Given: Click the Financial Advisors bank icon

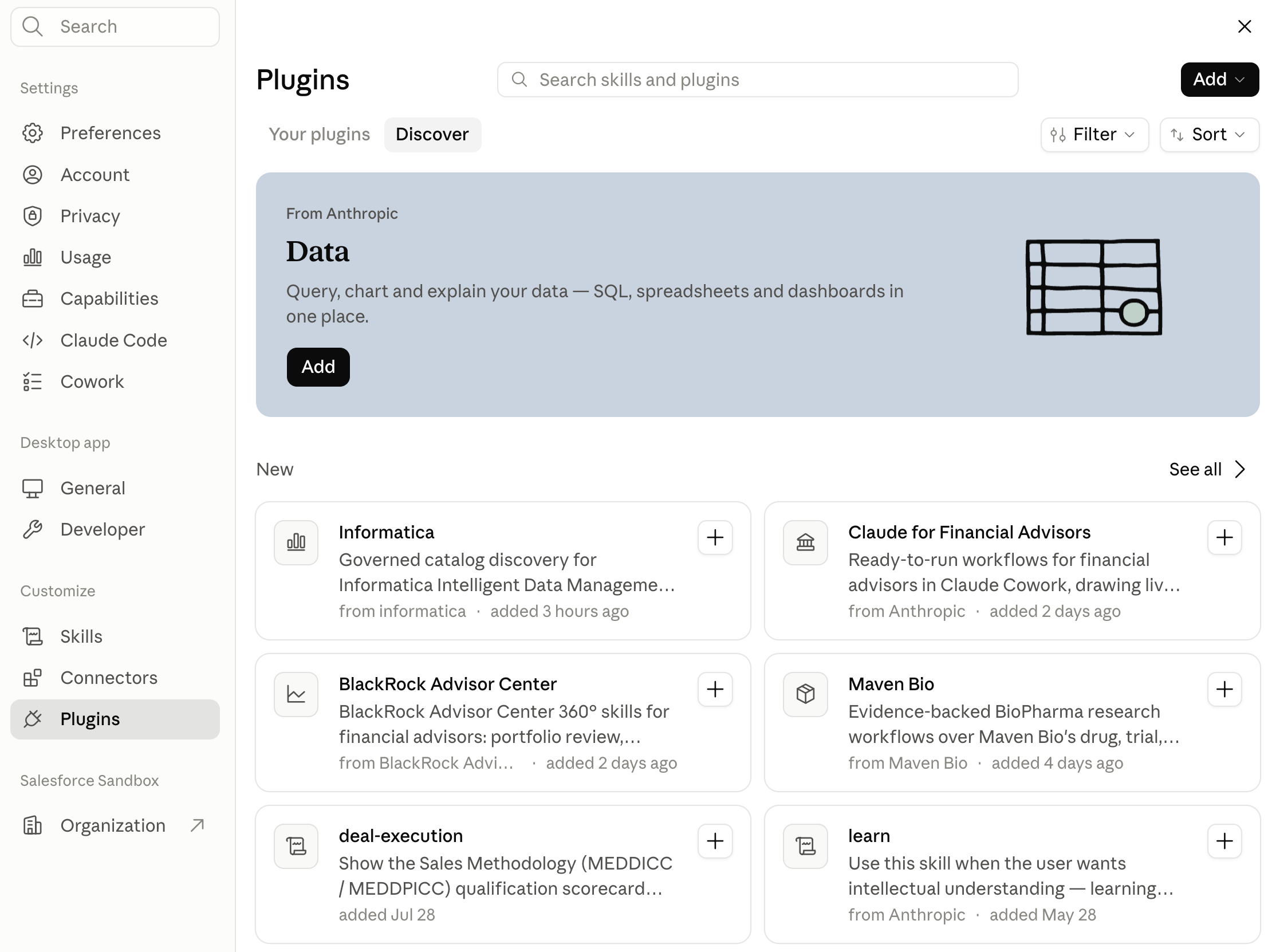Looking at the screenshot, I should point(805,542).
